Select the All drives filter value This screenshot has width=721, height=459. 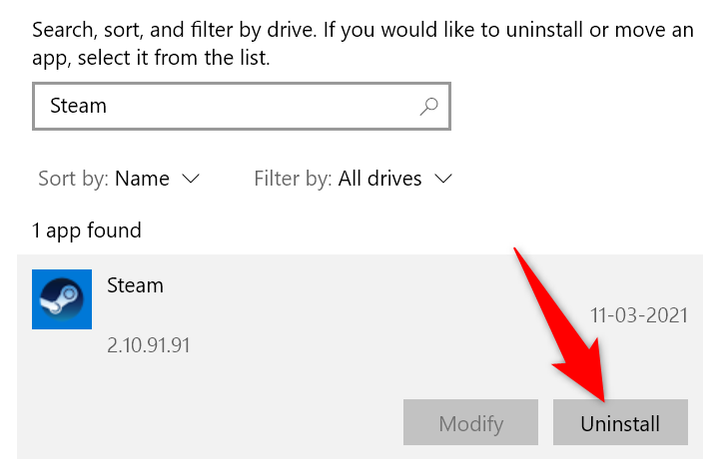click(379, 180)
